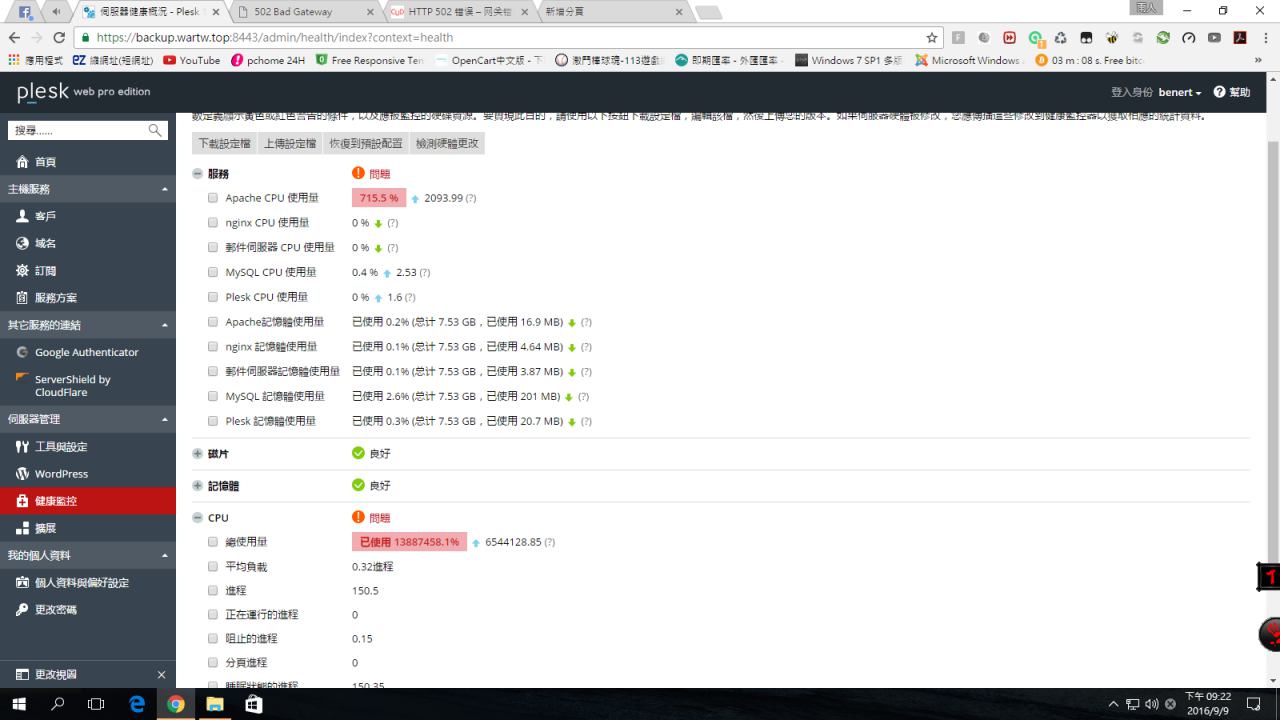Go back in browser history

click(x=14, y=37)
